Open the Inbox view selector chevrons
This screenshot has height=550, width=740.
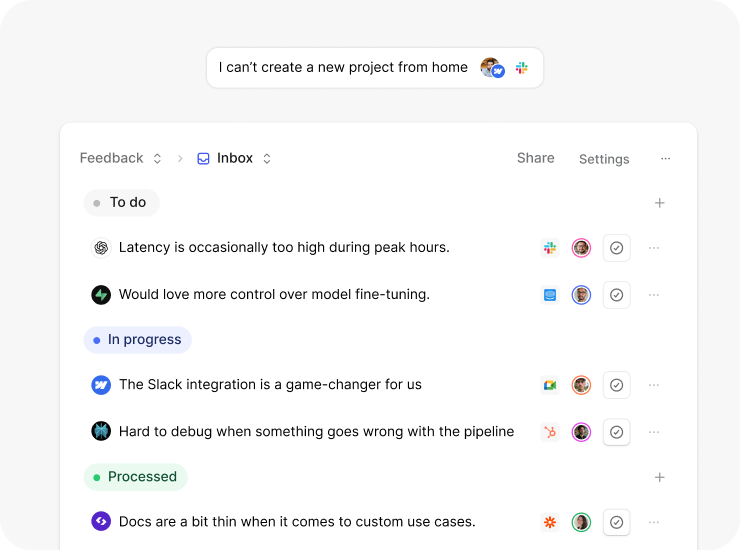point(267,158)
